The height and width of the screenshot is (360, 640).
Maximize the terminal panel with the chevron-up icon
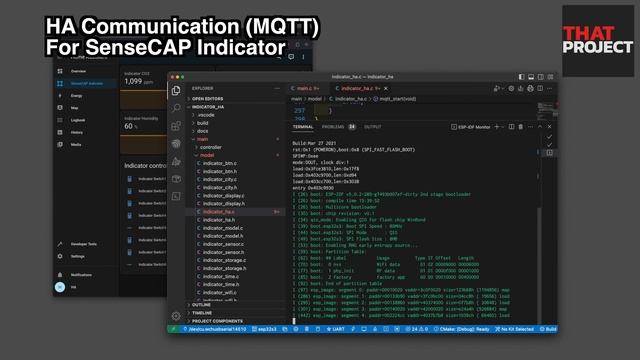[x=540, y=127]
